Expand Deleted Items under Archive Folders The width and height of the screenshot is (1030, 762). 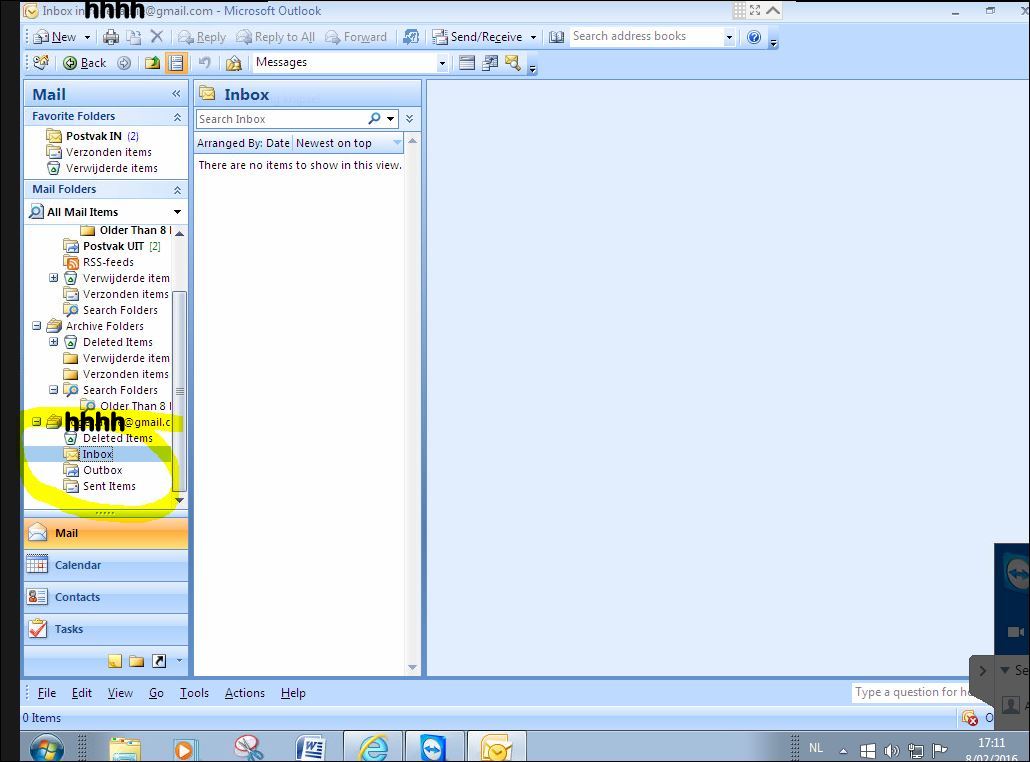[x=54, y=342]
